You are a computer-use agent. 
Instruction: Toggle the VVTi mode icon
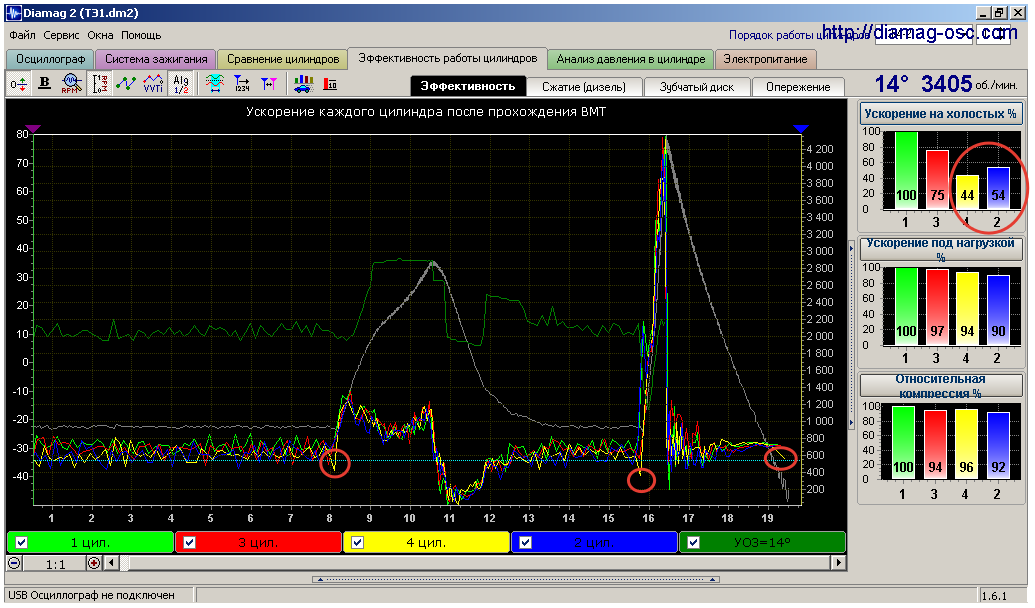[x=153, y=84]
